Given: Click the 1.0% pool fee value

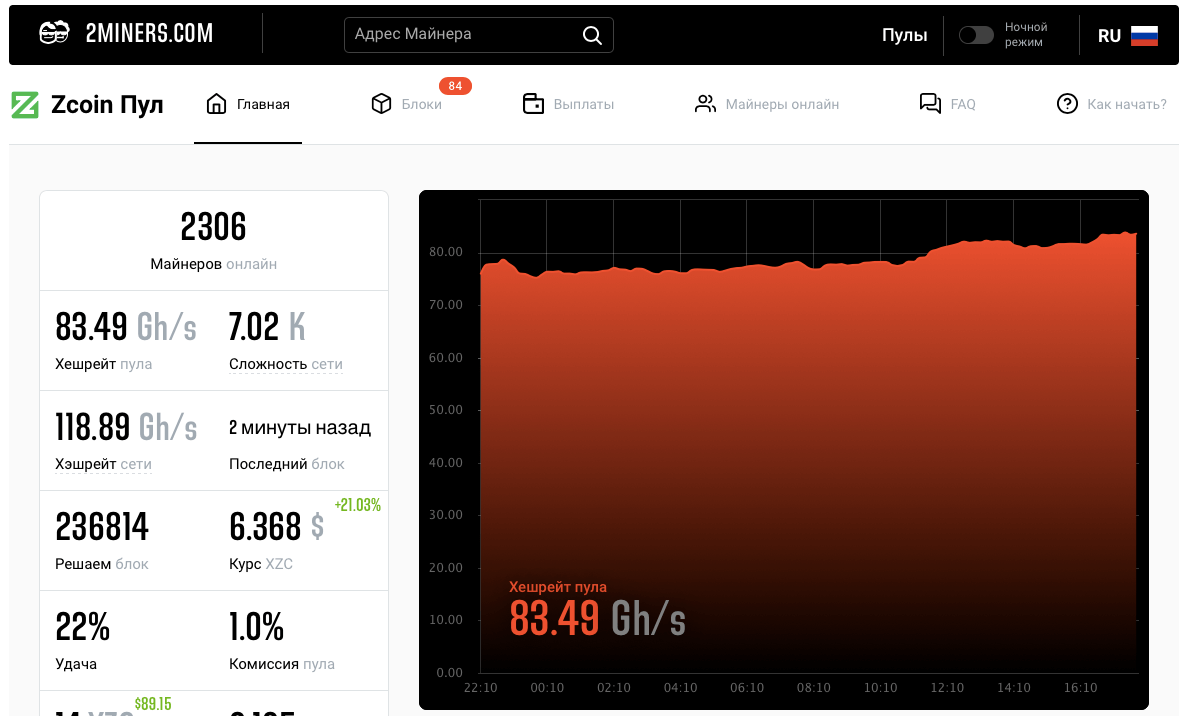Looking at the screenshot, I should tap(257, 627).
